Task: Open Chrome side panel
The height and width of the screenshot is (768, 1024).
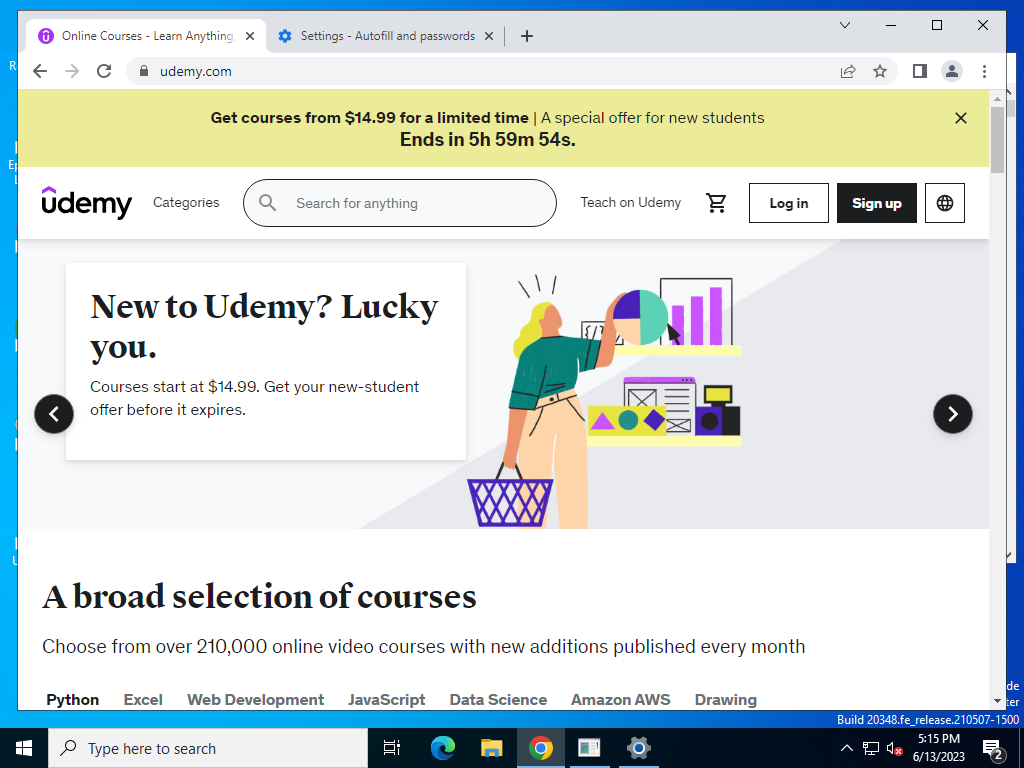Action: click(x=920, y=71)
